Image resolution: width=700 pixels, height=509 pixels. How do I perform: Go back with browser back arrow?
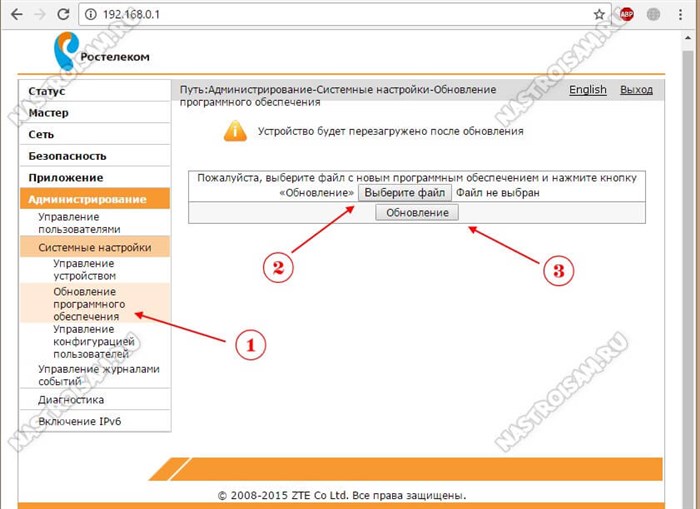[17, 14]
